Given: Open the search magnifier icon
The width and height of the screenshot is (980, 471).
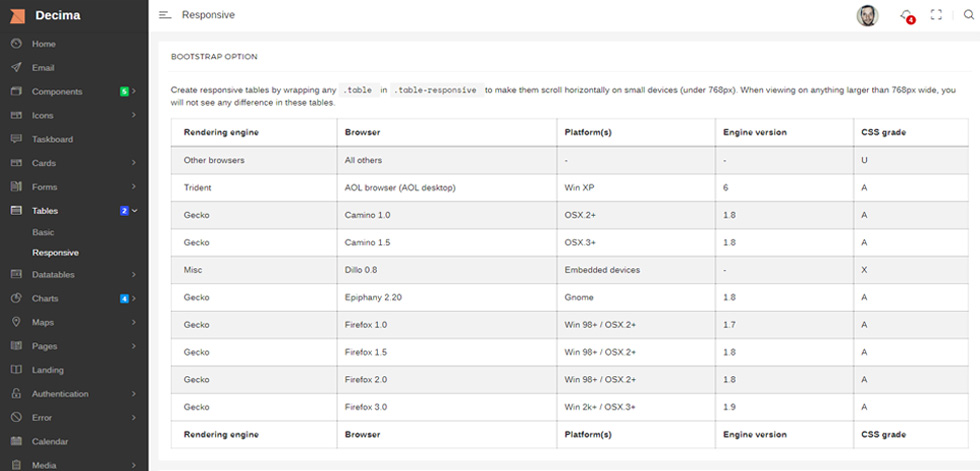Looking at the screenshot, I should point(969,15).
